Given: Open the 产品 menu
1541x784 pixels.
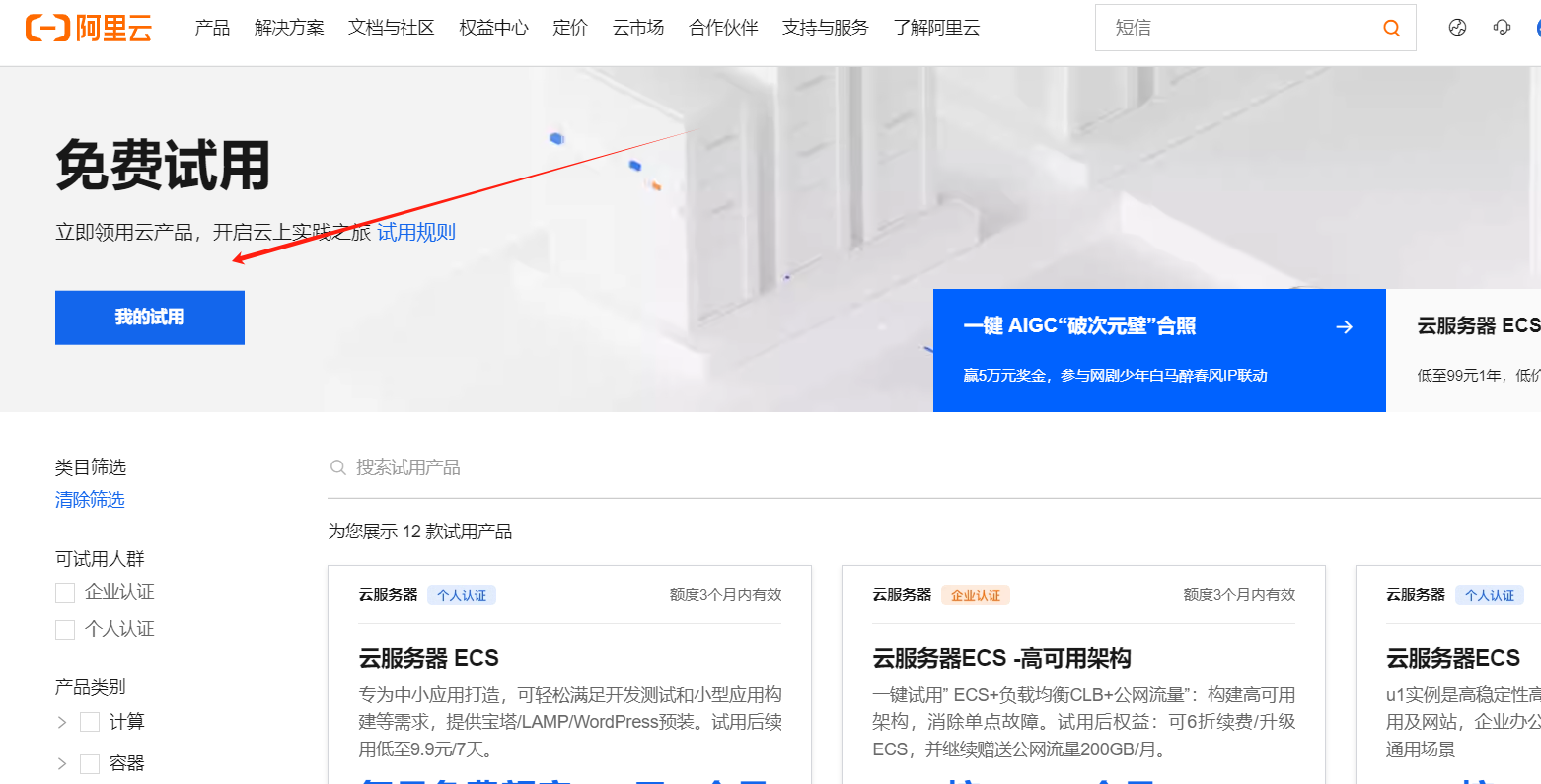Looking at the screenshot, I should (x=212, y=28).
